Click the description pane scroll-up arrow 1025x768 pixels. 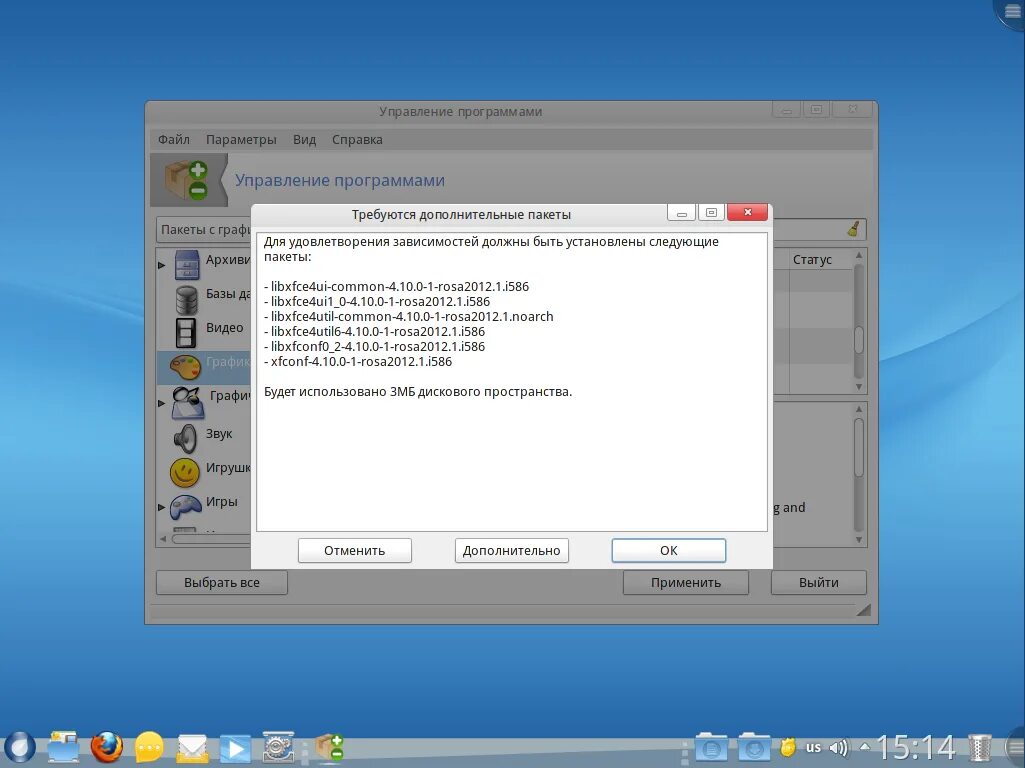coord(859,409)
